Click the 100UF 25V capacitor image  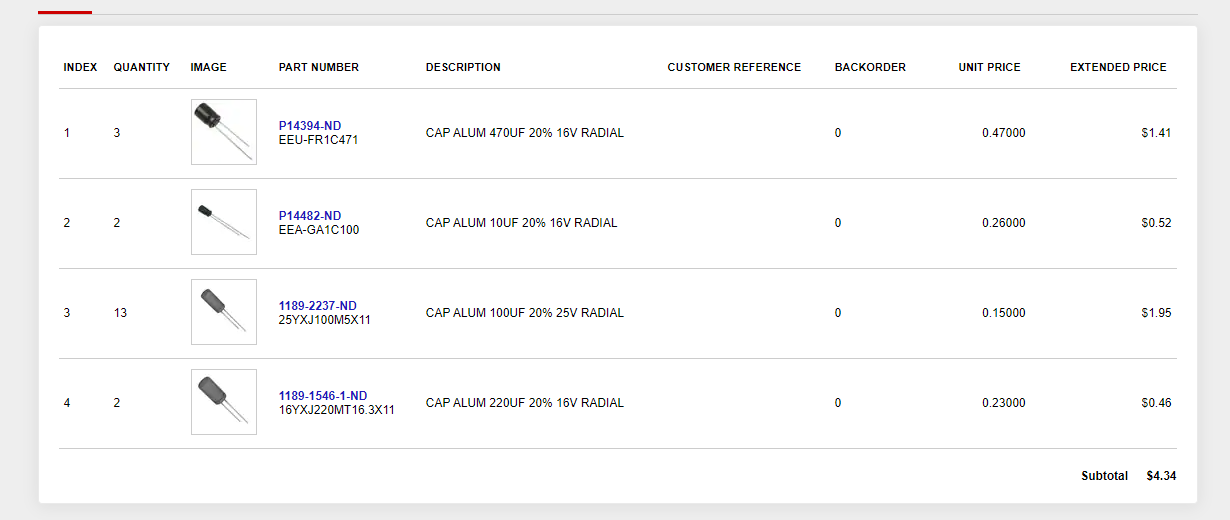coord(223,312)
